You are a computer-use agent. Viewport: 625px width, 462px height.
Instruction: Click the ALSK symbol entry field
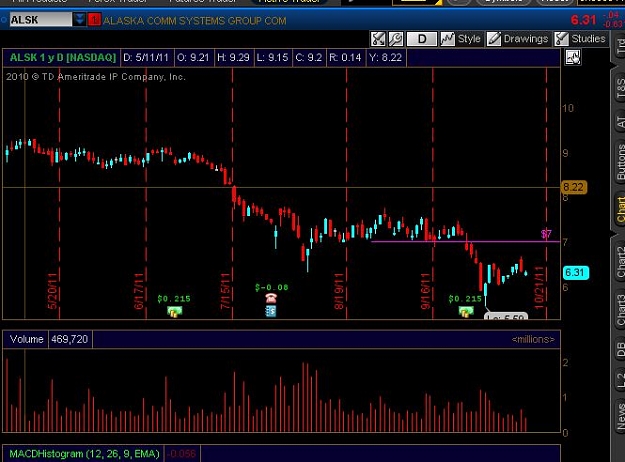(x=41, y=20)
